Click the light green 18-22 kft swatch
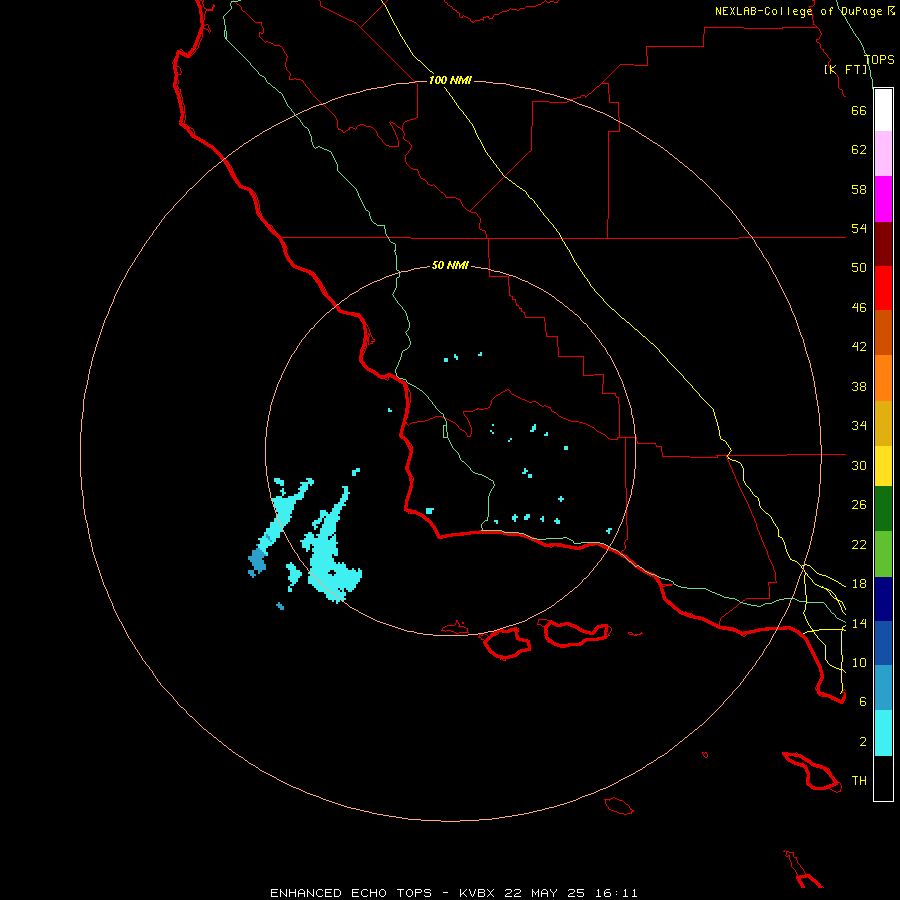Image resolution: width=900 pixels, height=900 pixels. (883, 554)
